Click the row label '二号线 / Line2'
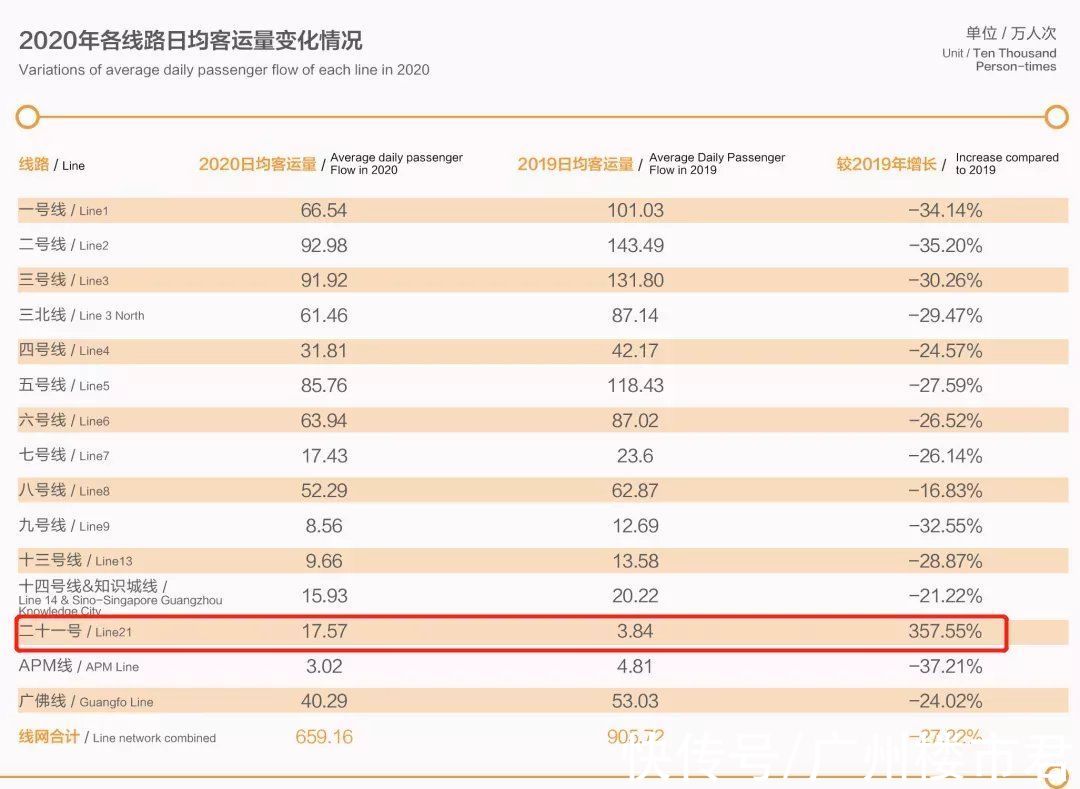The width and height of the screenshot is (1080, 789). point(63,245)
